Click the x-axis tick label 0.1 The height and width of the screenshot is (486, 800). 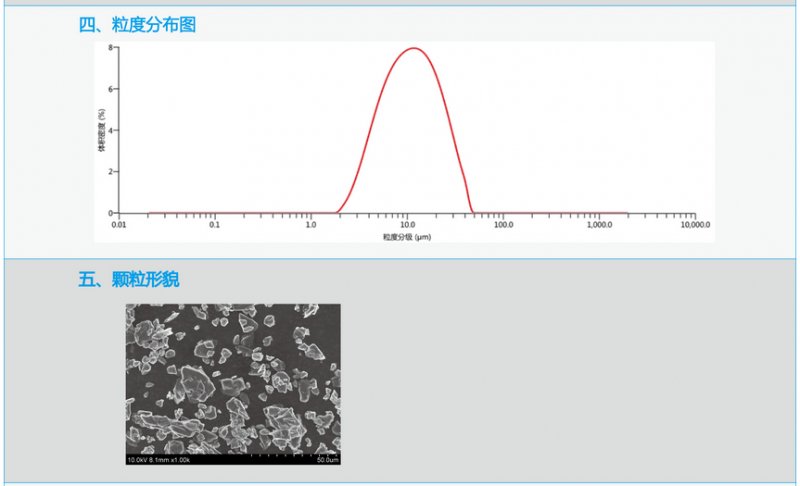[x=215, y=225]
